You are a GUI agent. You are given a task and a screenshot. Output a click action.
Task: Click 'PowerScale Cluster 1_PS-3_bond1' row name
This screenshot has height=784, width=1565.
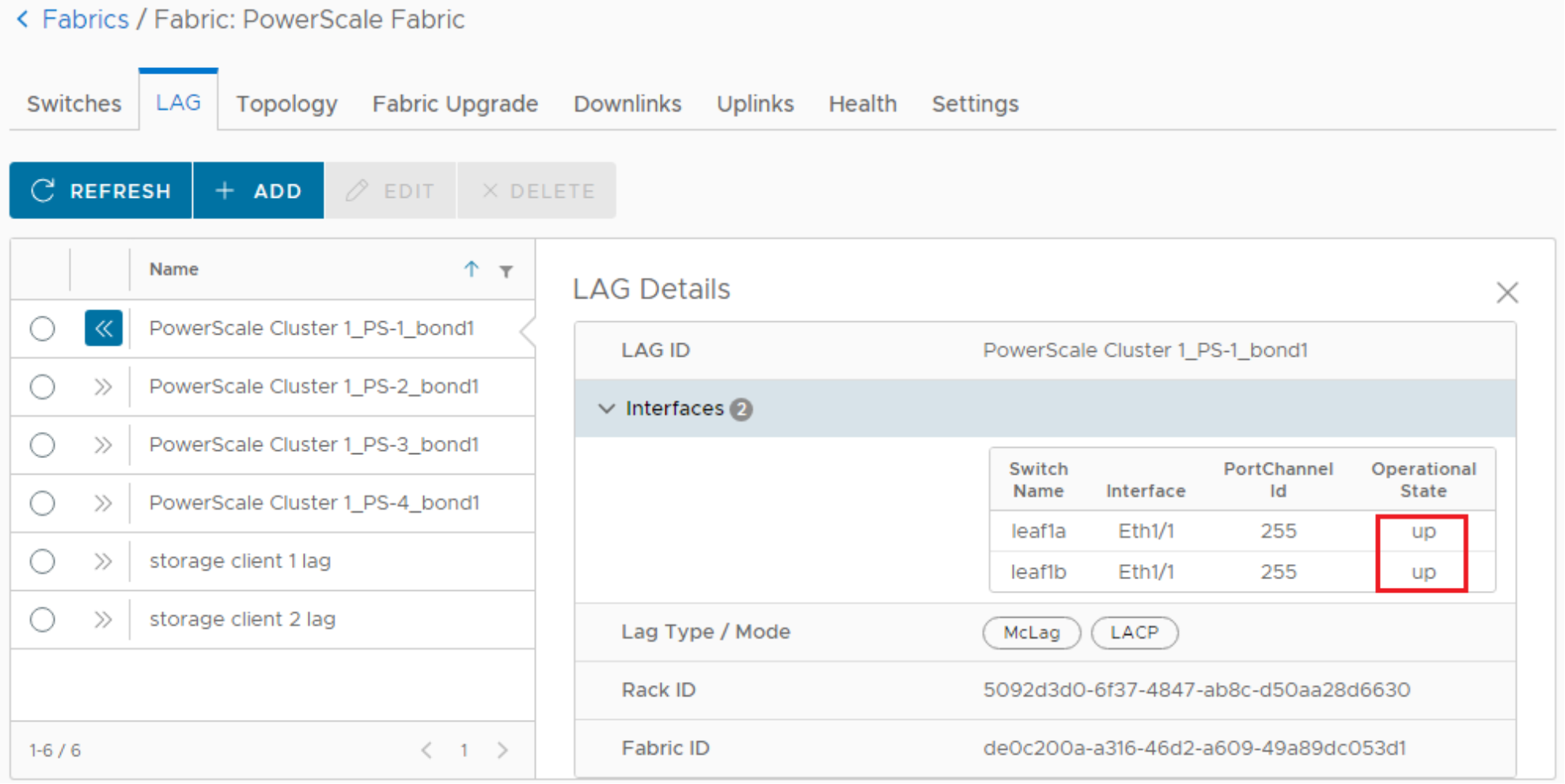[314, 445]
